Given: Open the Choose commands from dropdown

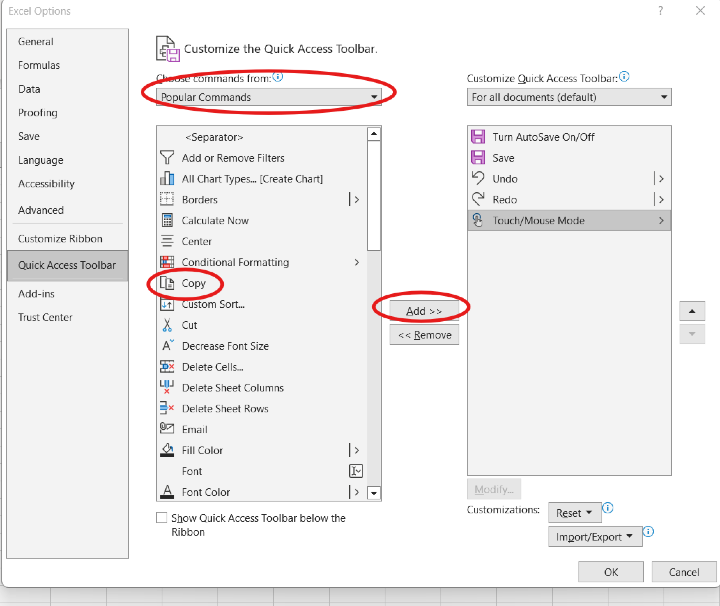Looking at the screenshot, I should point(269,97).
